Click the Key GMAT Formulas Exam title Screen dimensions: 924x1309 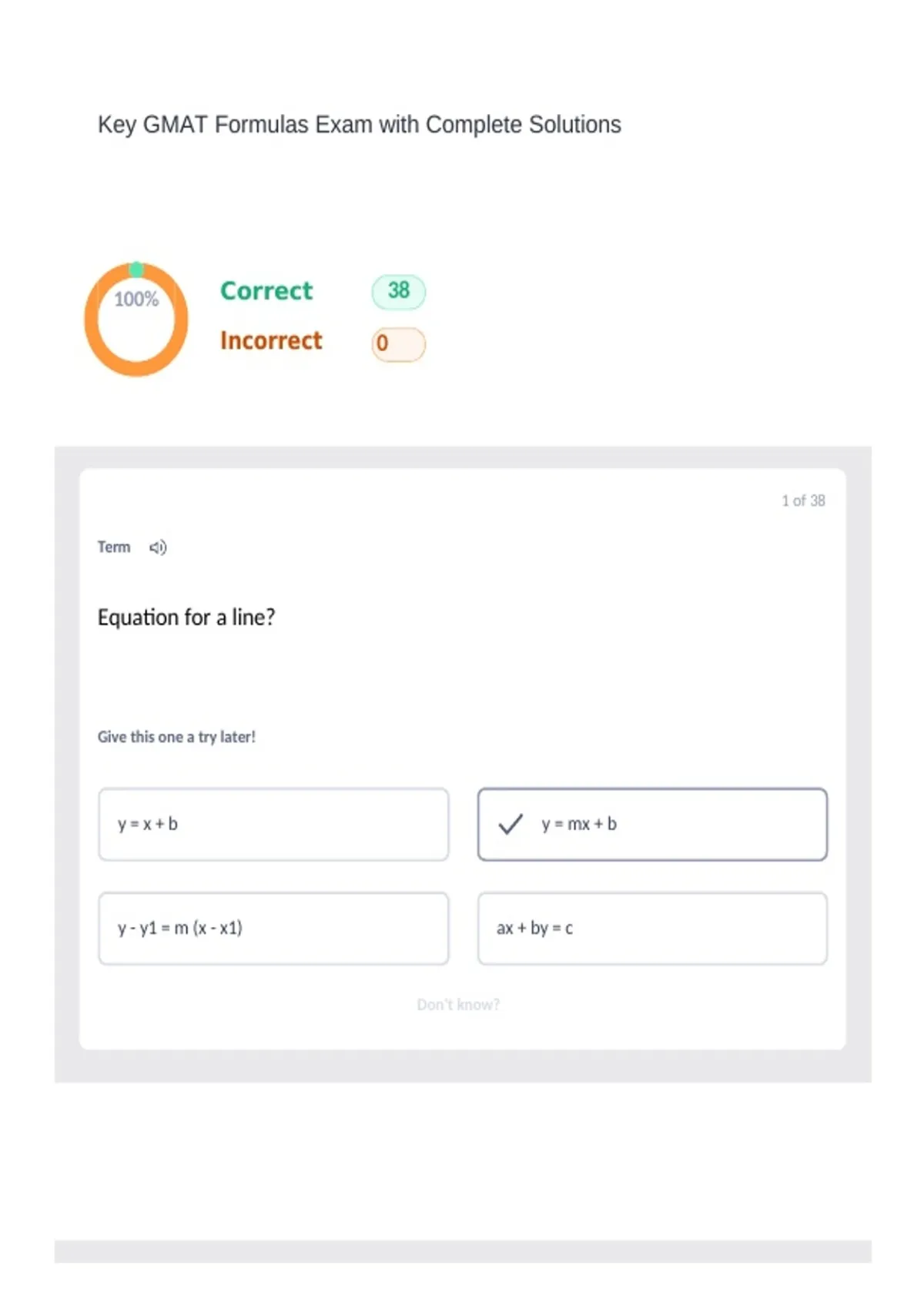pyautogui.click(x=359, y=125)
